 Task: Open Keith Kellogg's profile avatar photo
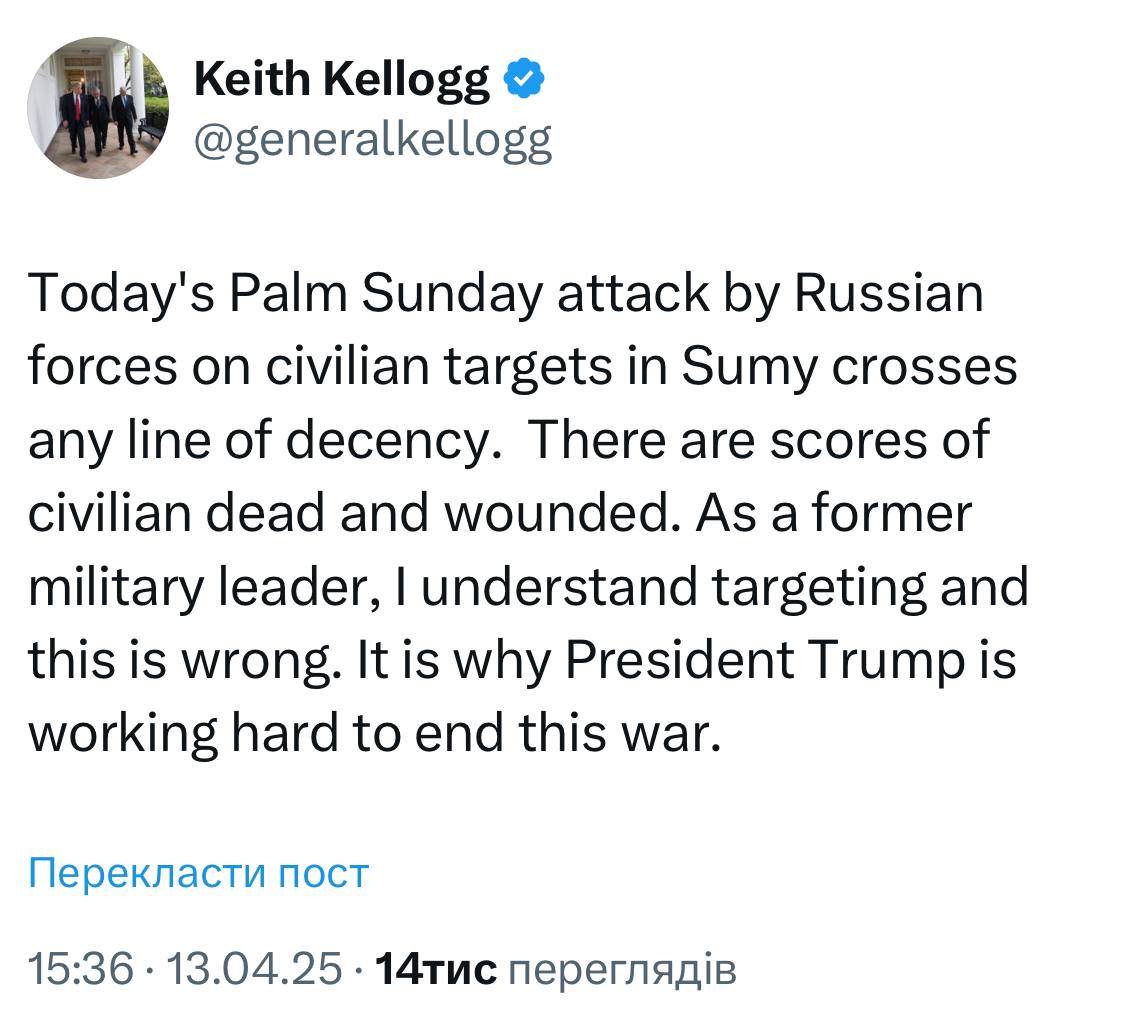98,108
